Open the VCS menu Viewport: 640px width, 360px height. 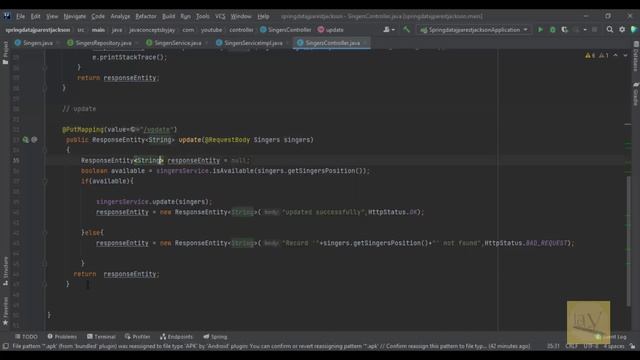point(220,16)
